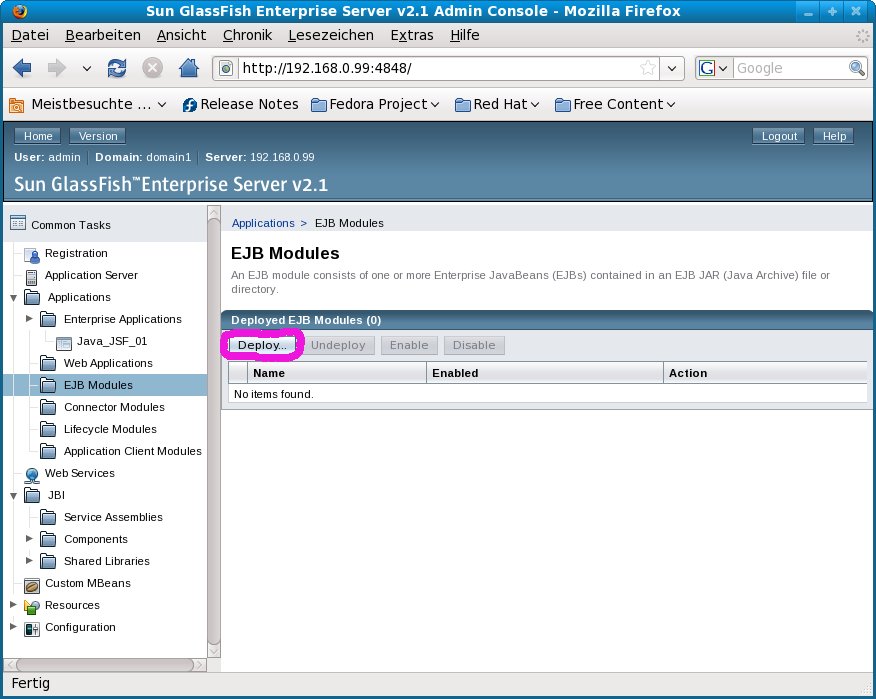This screenshot has height=699, width=876.
Task: Click the Registration icon in the tree
Action: [31, 254]
